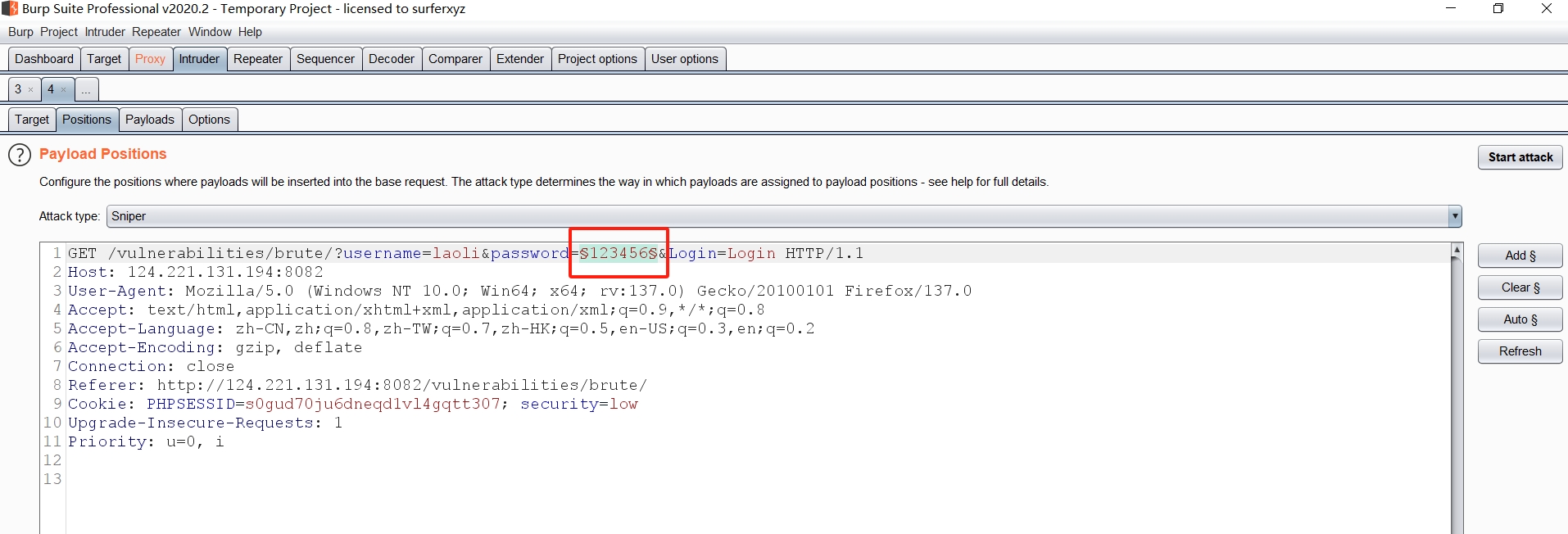Select the Positions sub-tab
The height and width of the screenshot is (534, 1568).
[x=87, y=120]
